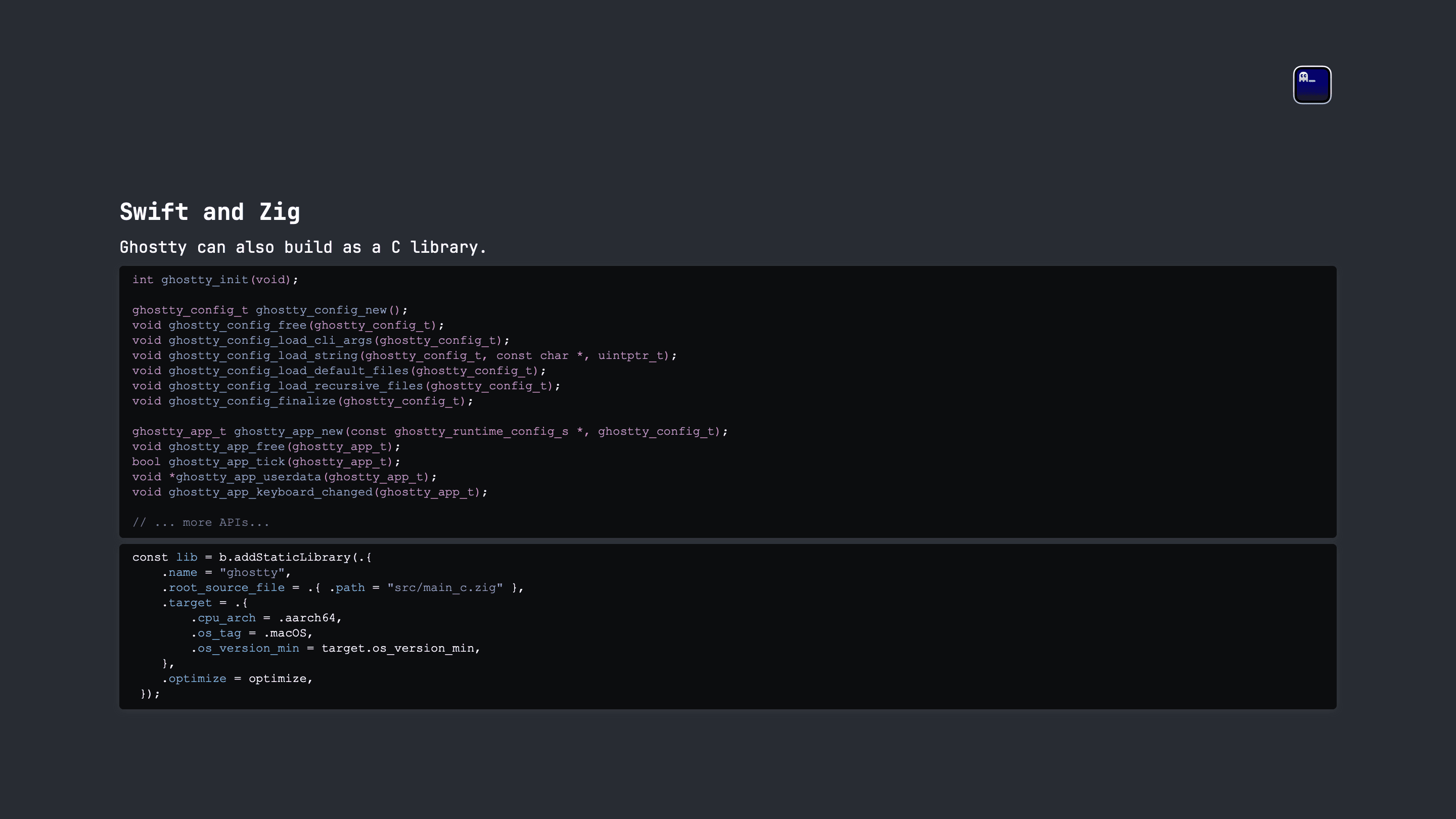Image resolution: width=1456 pixels, height=819 pixels.
Task: Click the Ghostty ghost app icon
Action: [x=1312, y=85]
